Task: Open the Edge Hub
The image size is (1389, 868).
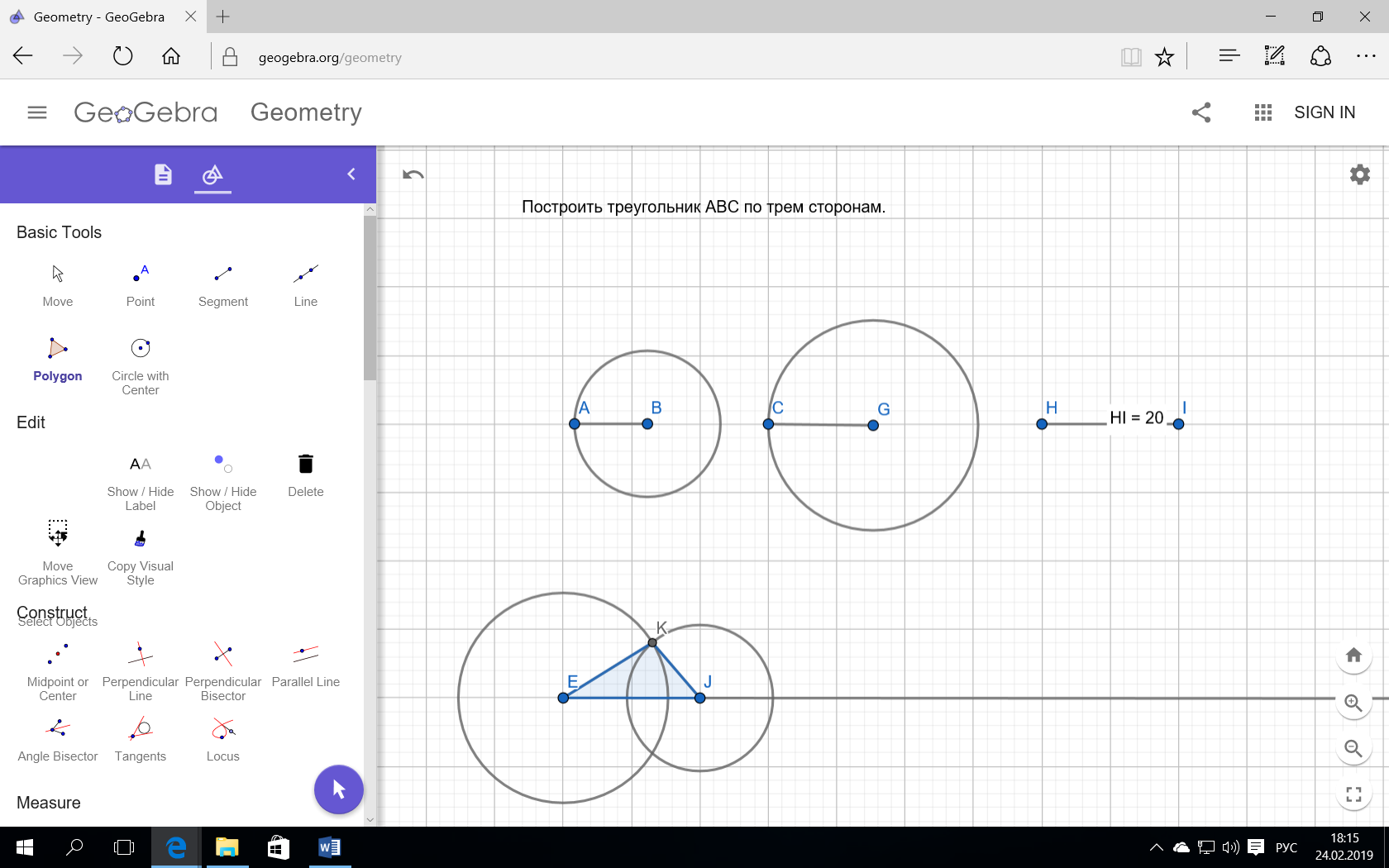Action: [1229, 56]
